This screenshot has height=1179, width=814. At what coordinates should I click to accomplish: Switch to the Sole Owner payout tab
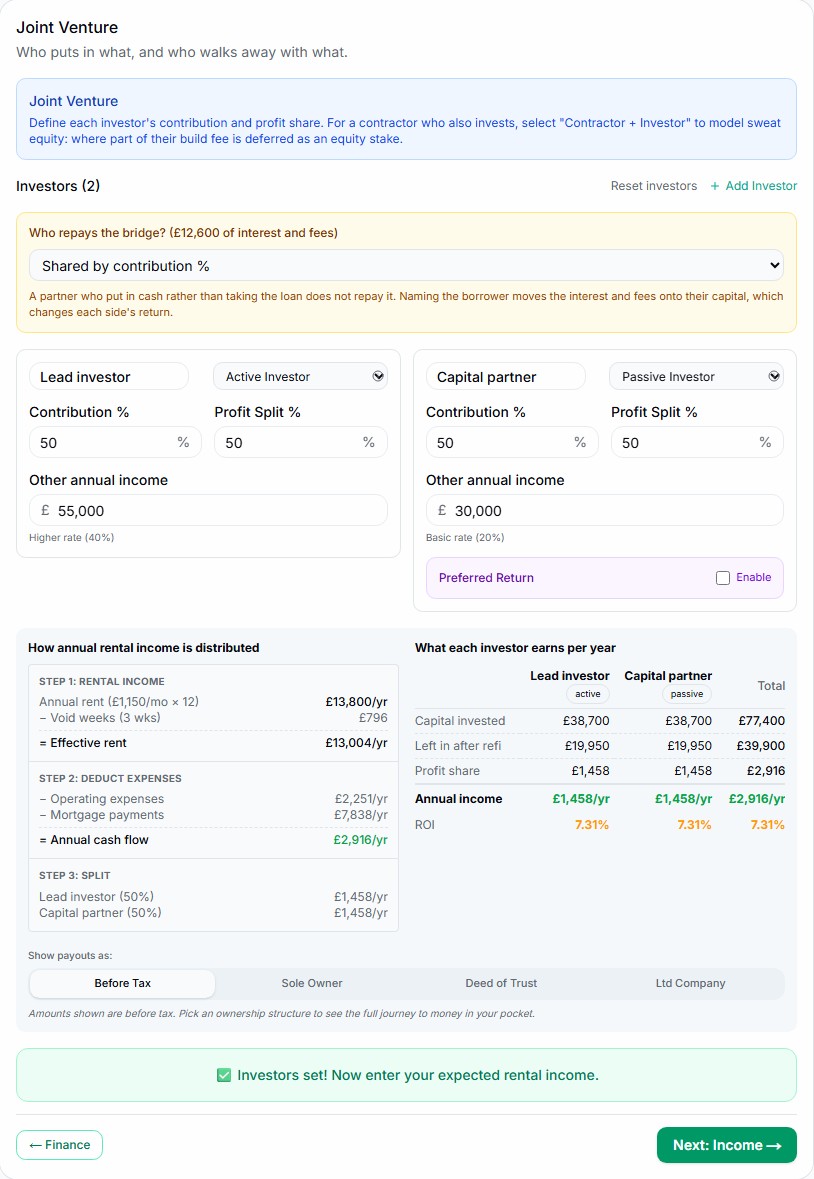point(312,983)
